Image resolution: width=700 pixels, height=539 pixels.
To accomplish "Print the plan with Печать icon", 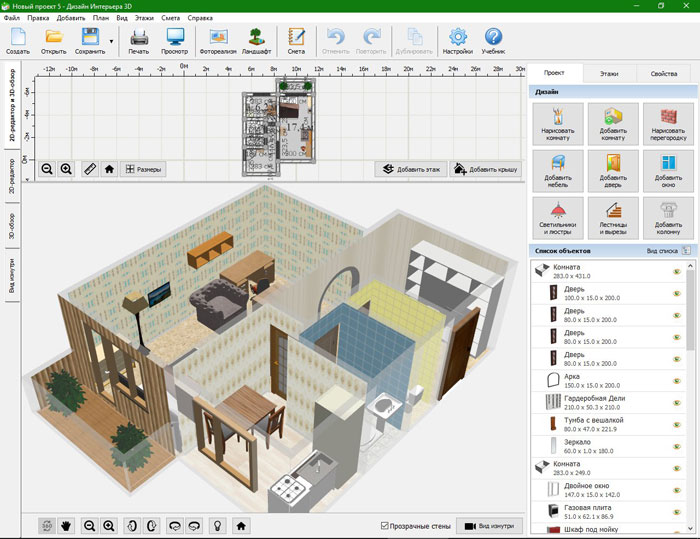I will coord(139,41).
